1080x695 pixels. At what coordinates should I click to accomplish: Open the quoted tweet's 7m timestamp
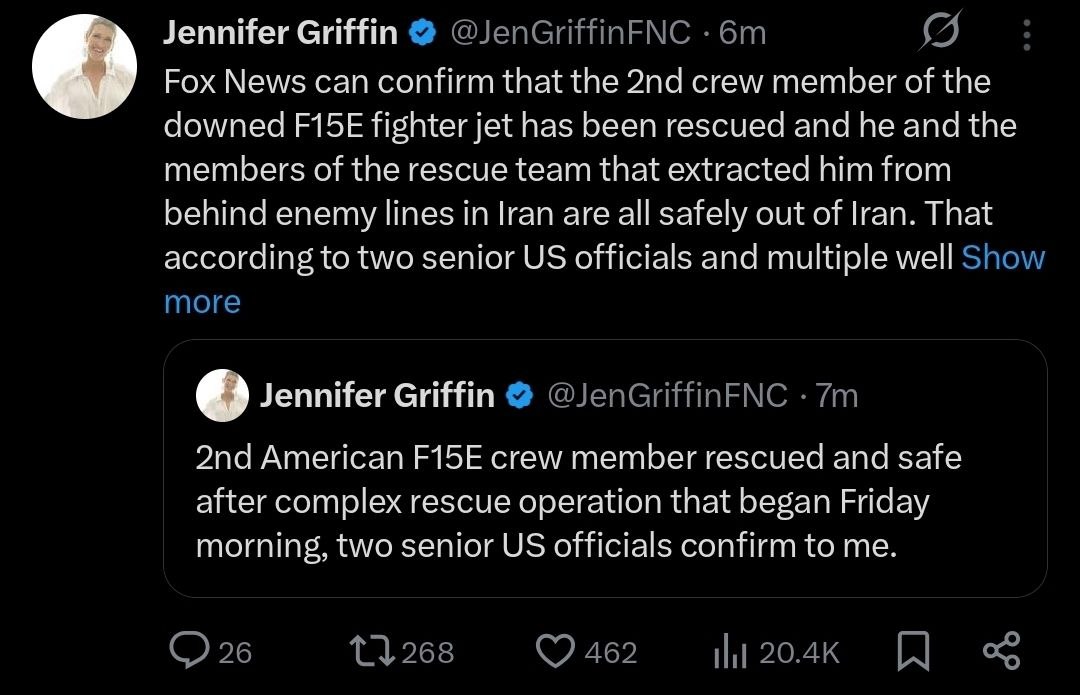tap(837, 395)
